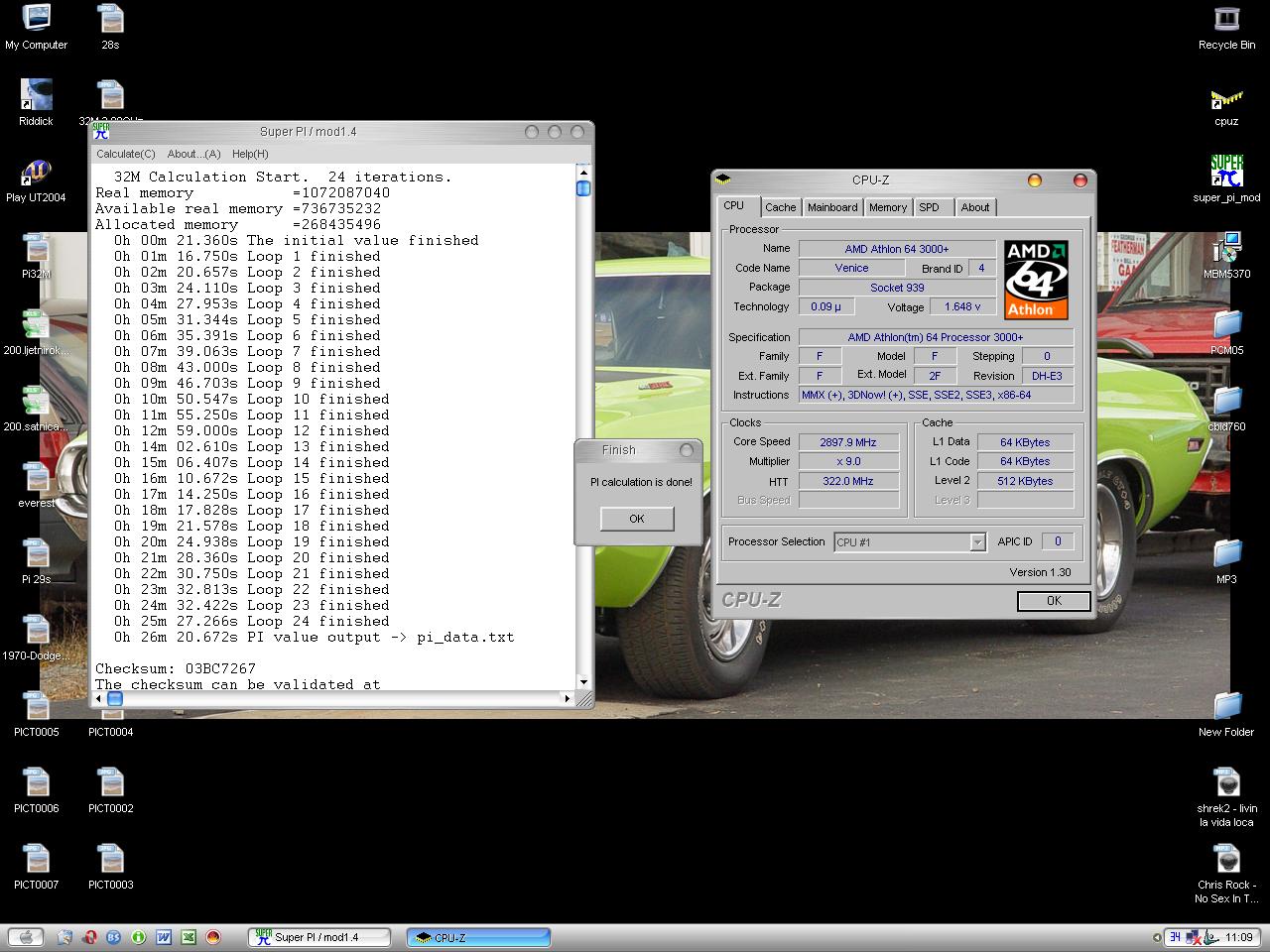Open the 28s file on the desktop

point(110,27)
